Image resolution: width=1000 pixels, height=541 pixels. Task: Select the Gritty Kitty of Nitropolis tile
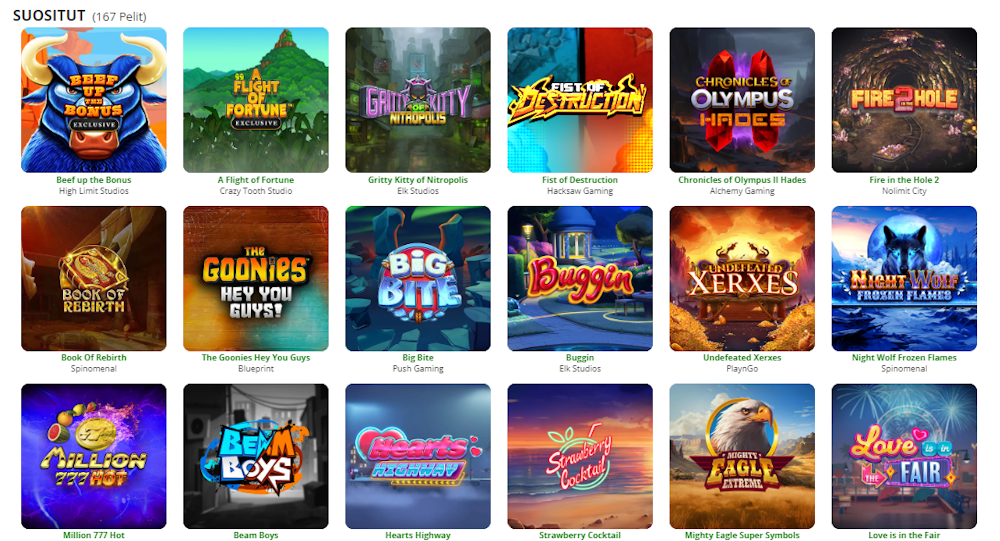tap(418, 100)
